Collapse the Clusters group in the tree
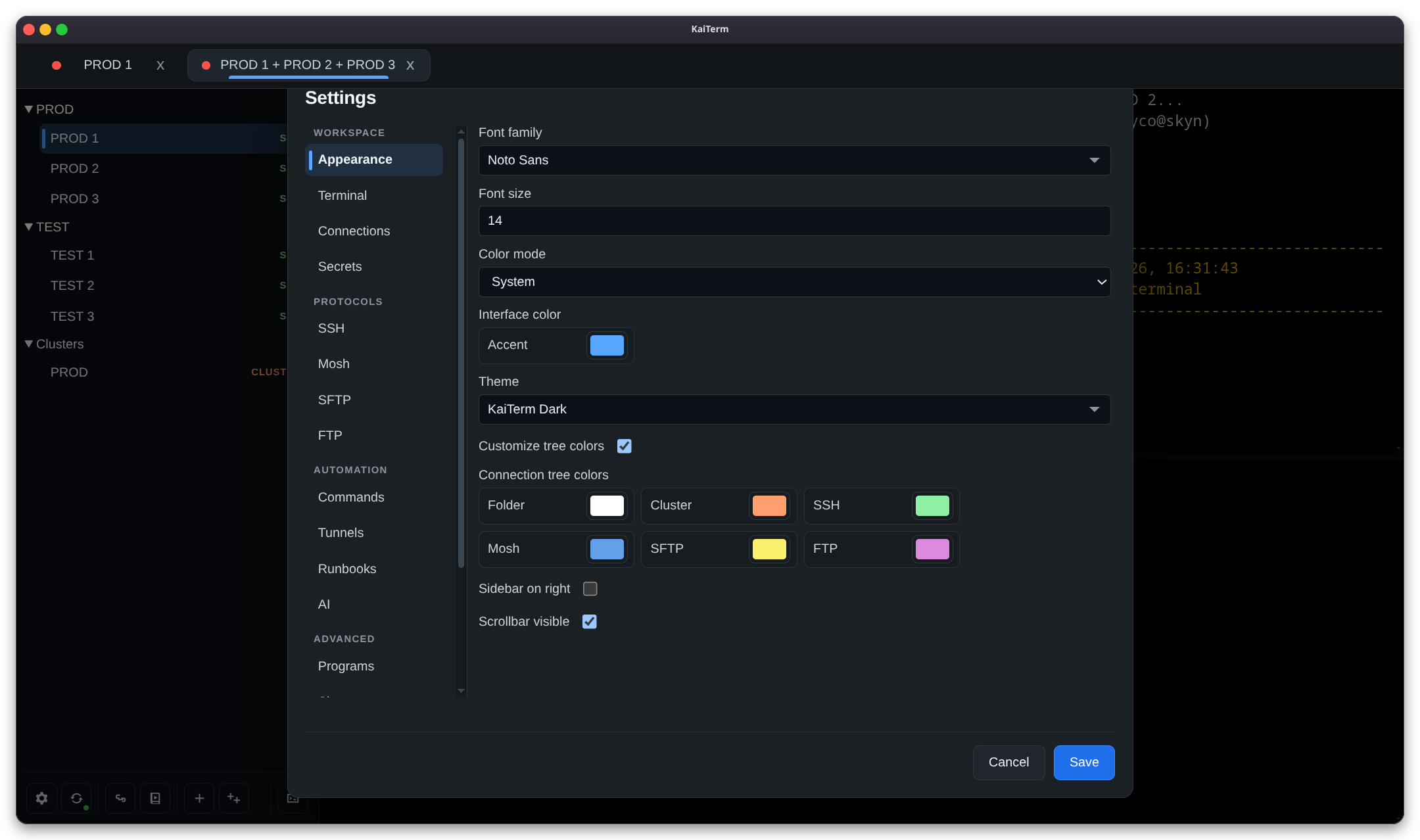Viewport: 1420px width, 840px height. [x=29, y=344]
